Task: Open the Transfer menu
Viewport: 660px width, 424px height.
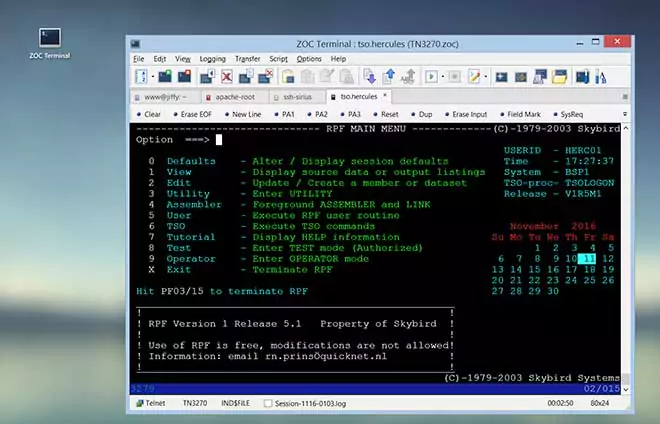Action: tap(248, 59)
